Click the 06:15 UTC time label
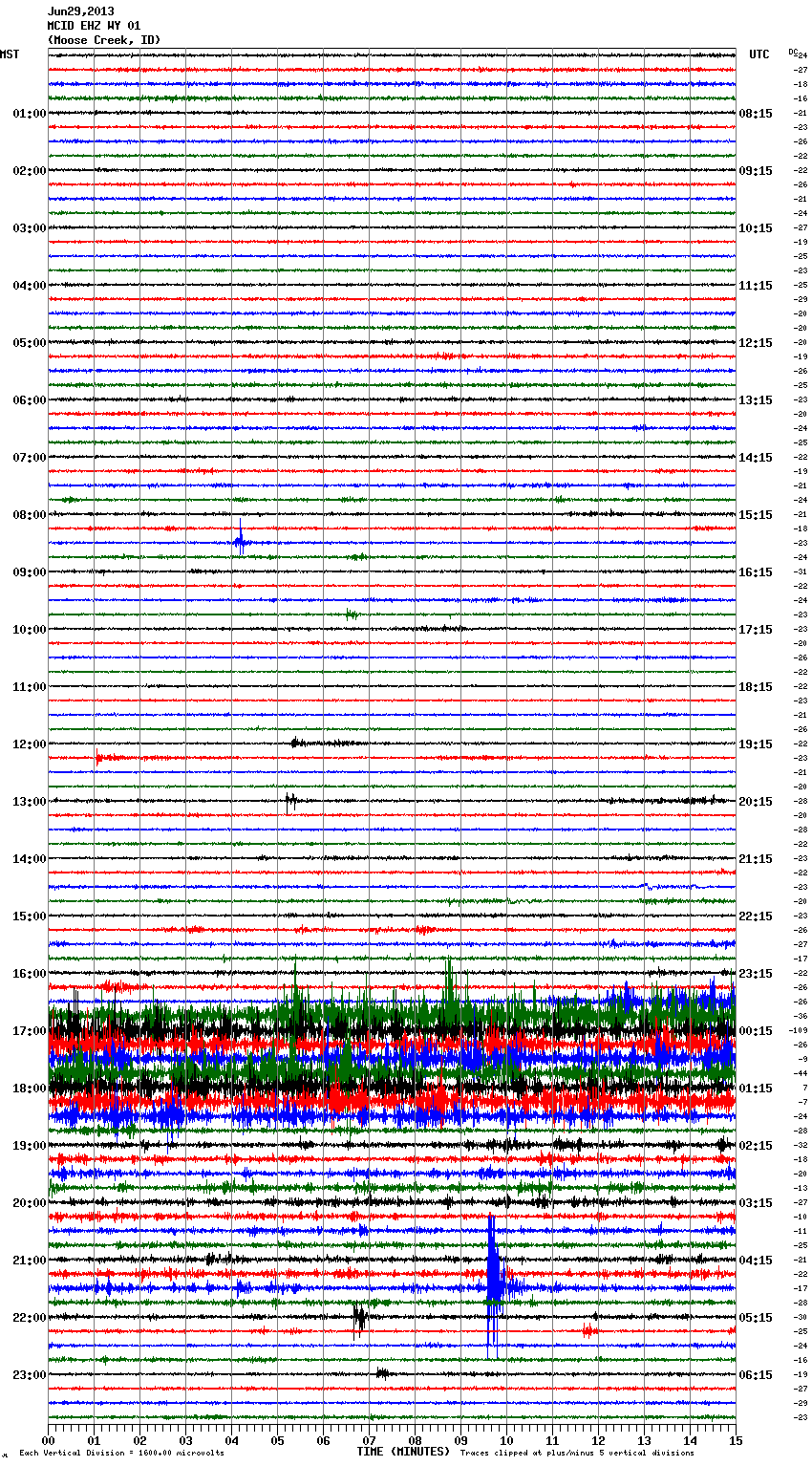Screen dimensions: 812x1466 coord(756,1375)
